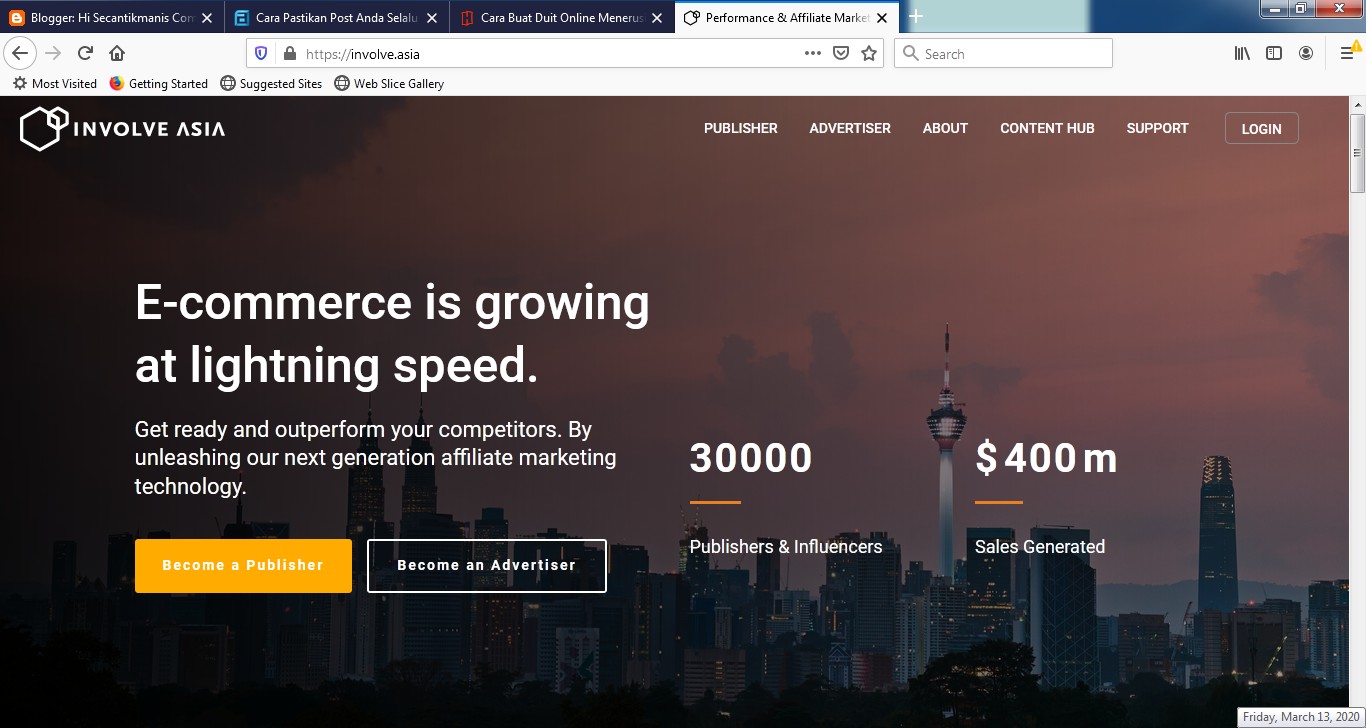Viewport: 1366px width, 728px height.
Task: Click the Involve Asia logo
Action: coord(122,128)
